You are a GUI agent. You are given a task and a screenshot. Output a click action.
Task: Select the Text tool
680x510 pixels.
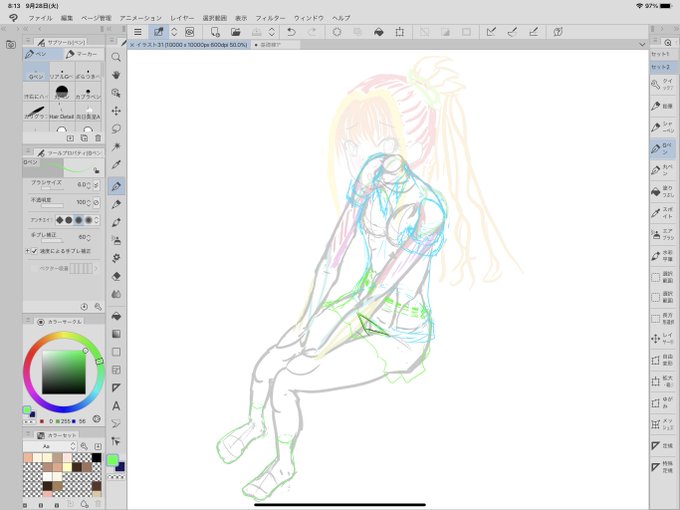(116, 406)
